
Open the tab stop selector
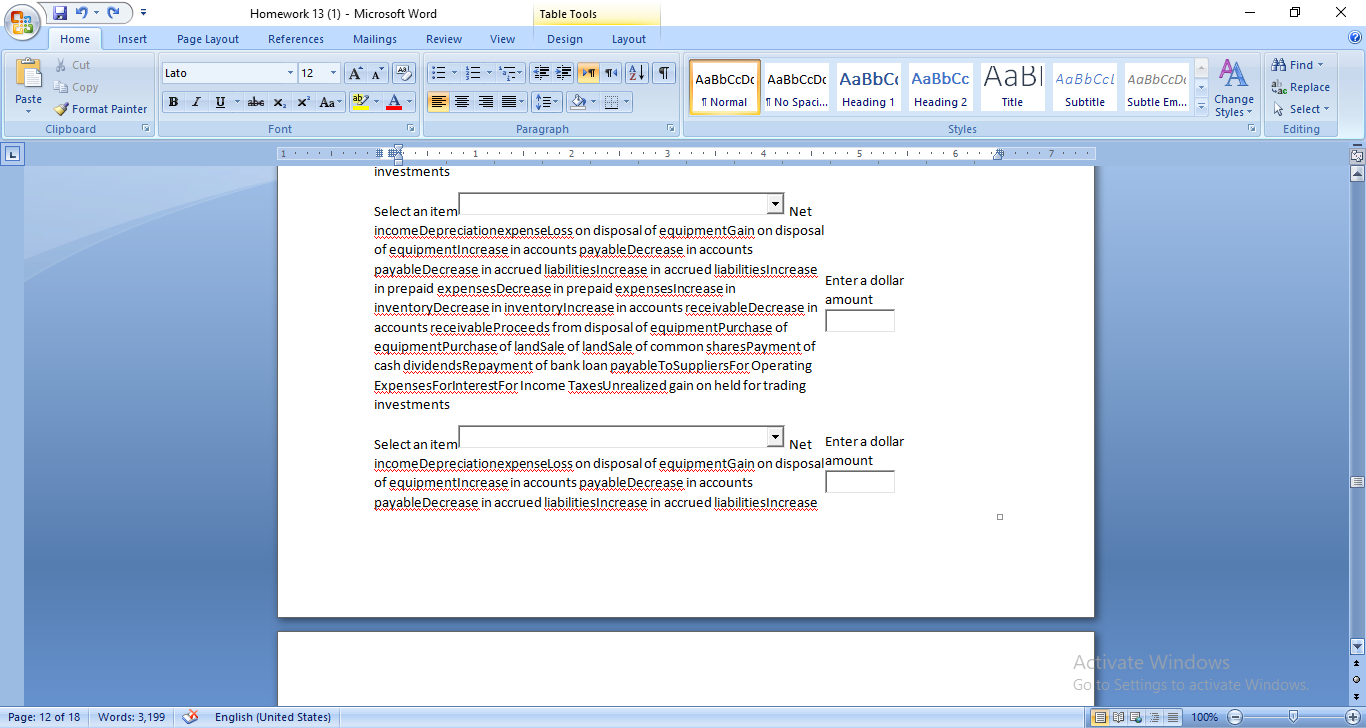click(12, 154)
